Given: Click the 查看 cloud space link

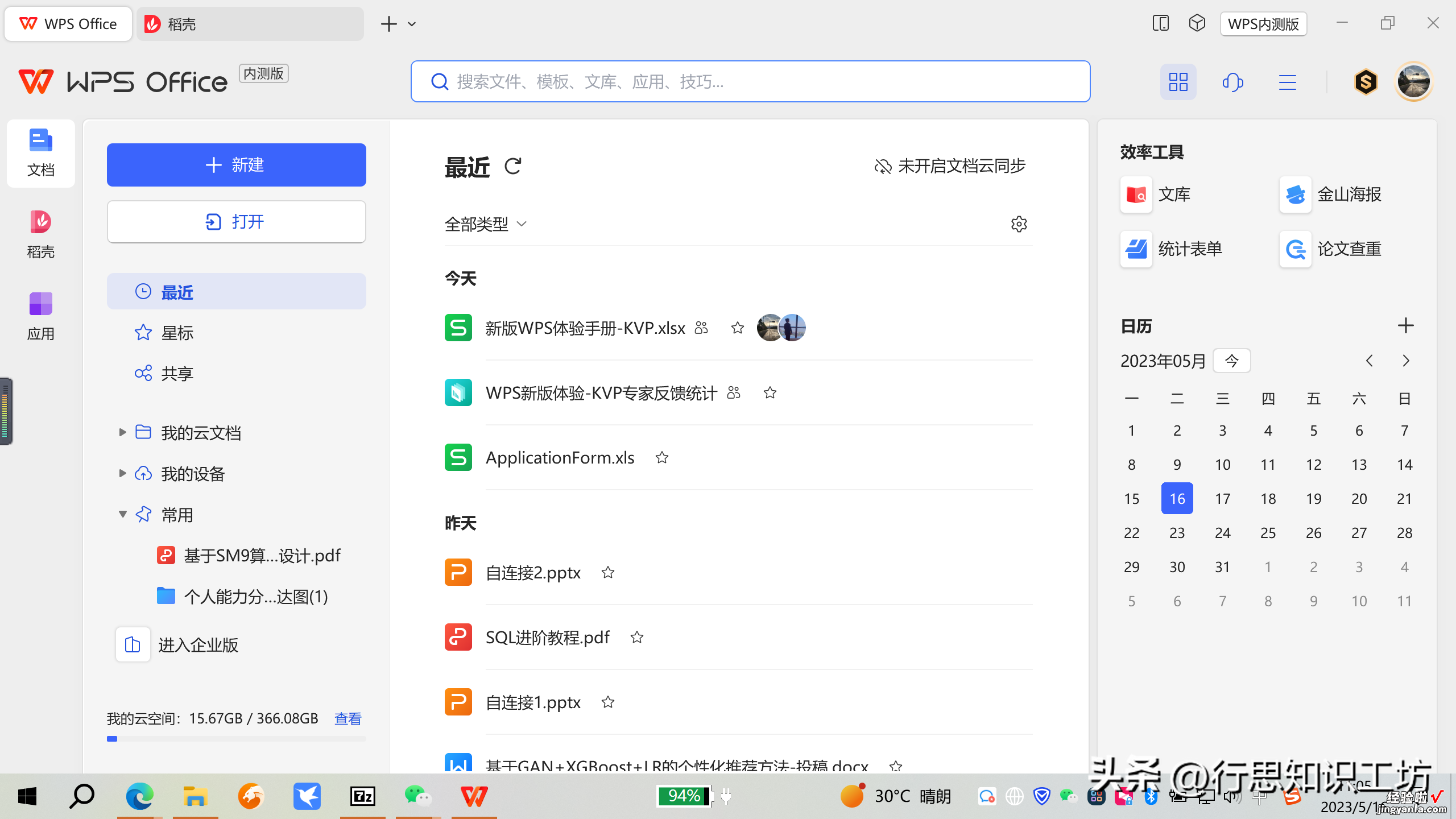Looking at the screenshot, I should (348, 719).
